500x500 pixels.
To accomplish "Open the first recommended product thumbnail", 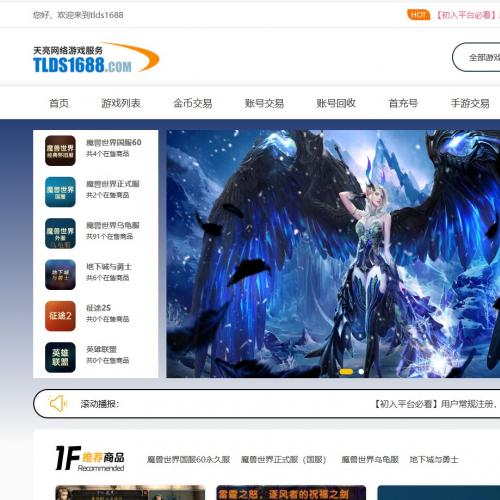I will pyautogui.click(x=130, y=493).
